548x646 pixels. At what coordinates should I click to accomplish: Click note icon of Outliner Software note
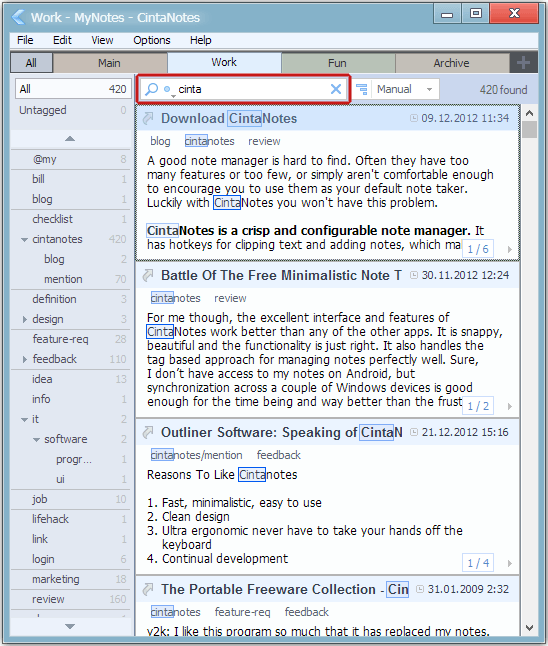tap(148, 432)
